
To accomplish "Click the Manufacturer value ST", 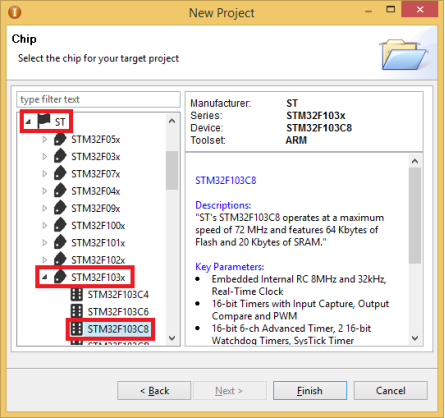I will 292,103.
